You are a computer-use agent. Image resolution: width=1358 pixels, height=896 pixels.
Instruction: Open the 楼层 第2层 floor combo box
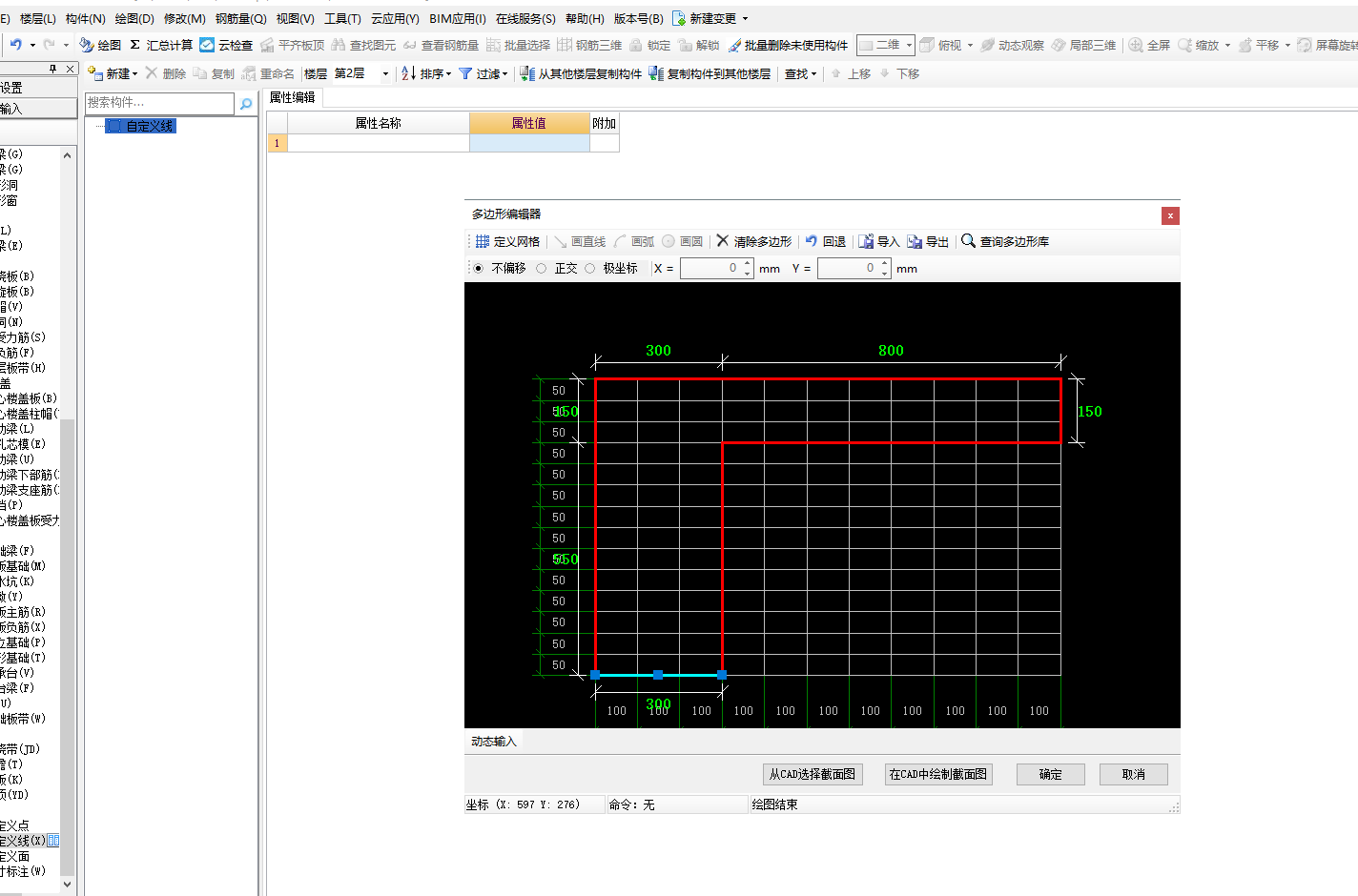[x=361, y=73]
